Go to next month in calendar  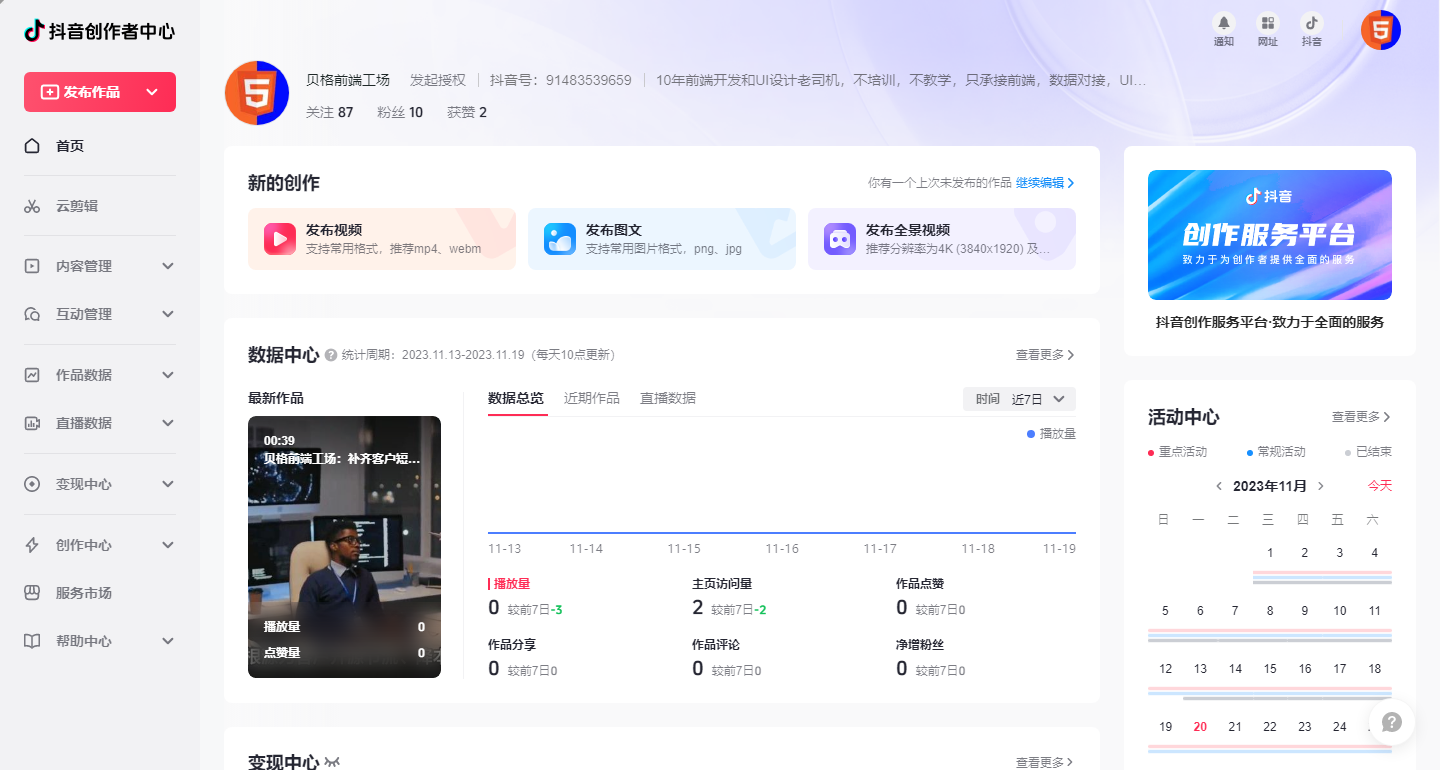coord(1321,486)
